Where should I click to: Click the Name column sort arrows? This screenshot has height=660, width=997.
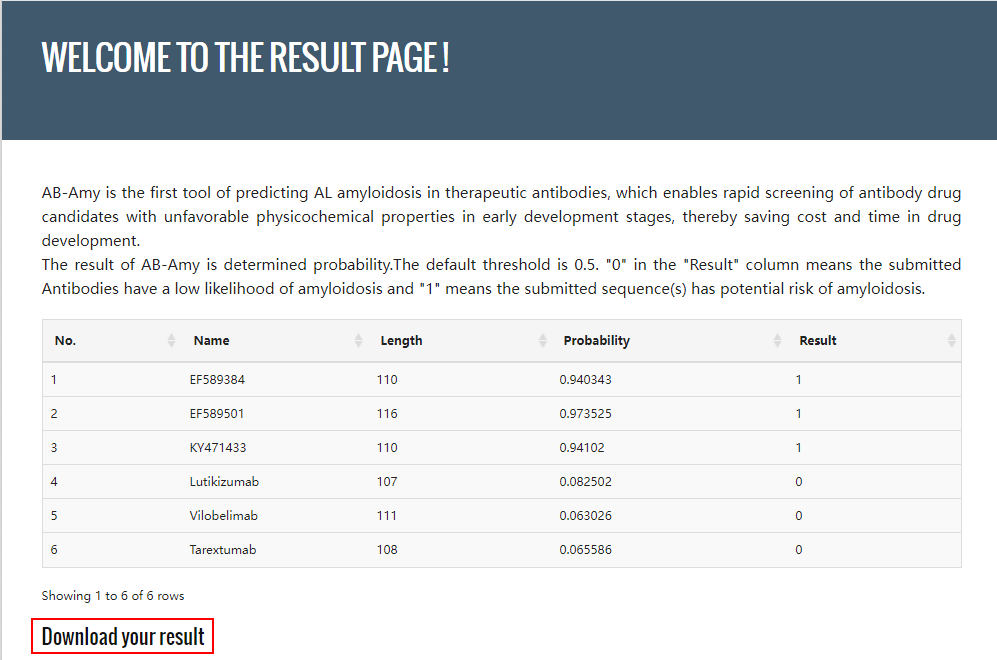tap(358, 341)
